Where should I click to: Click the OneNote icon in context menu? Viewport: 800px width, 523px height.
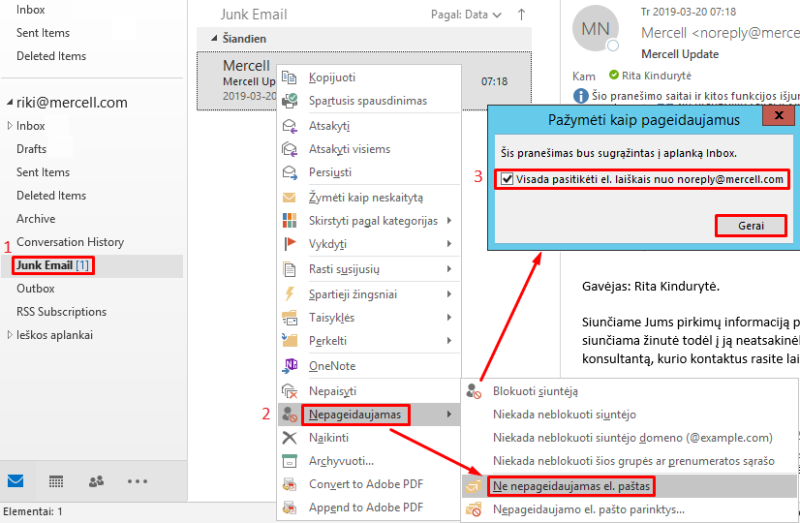click(289, 366)
